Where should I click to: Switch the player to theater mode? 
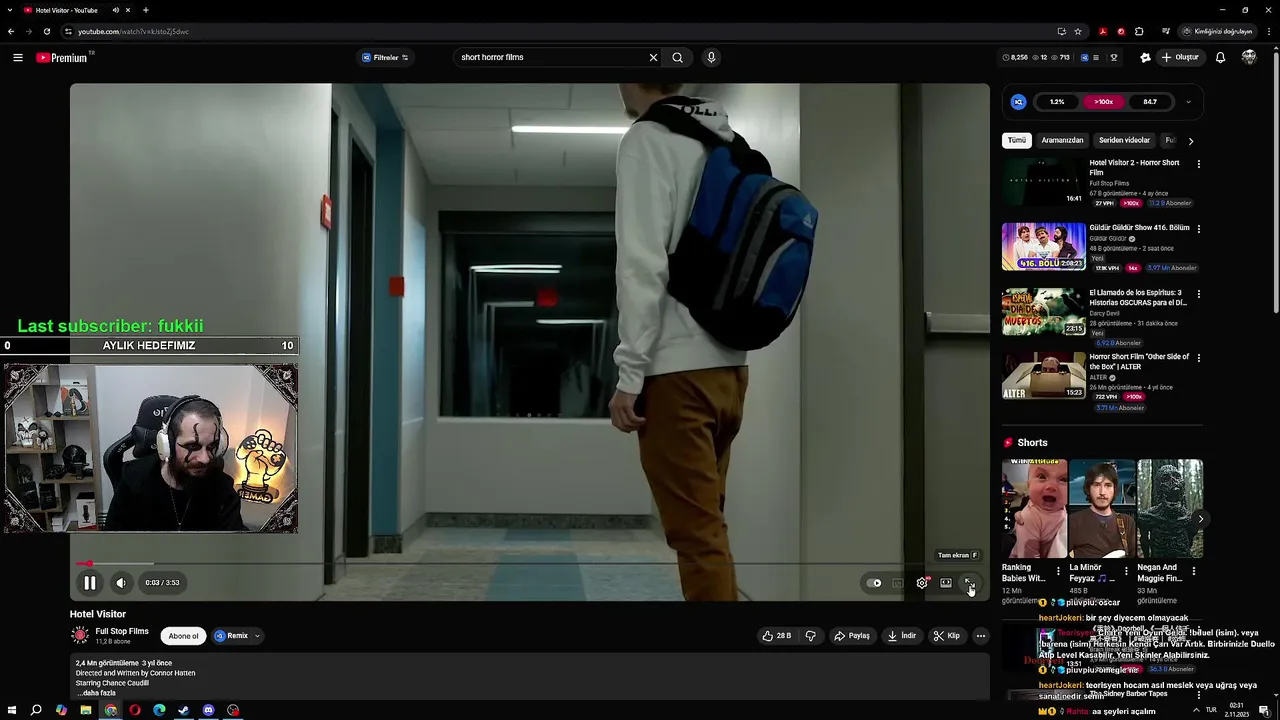click(x=946, y=583)
